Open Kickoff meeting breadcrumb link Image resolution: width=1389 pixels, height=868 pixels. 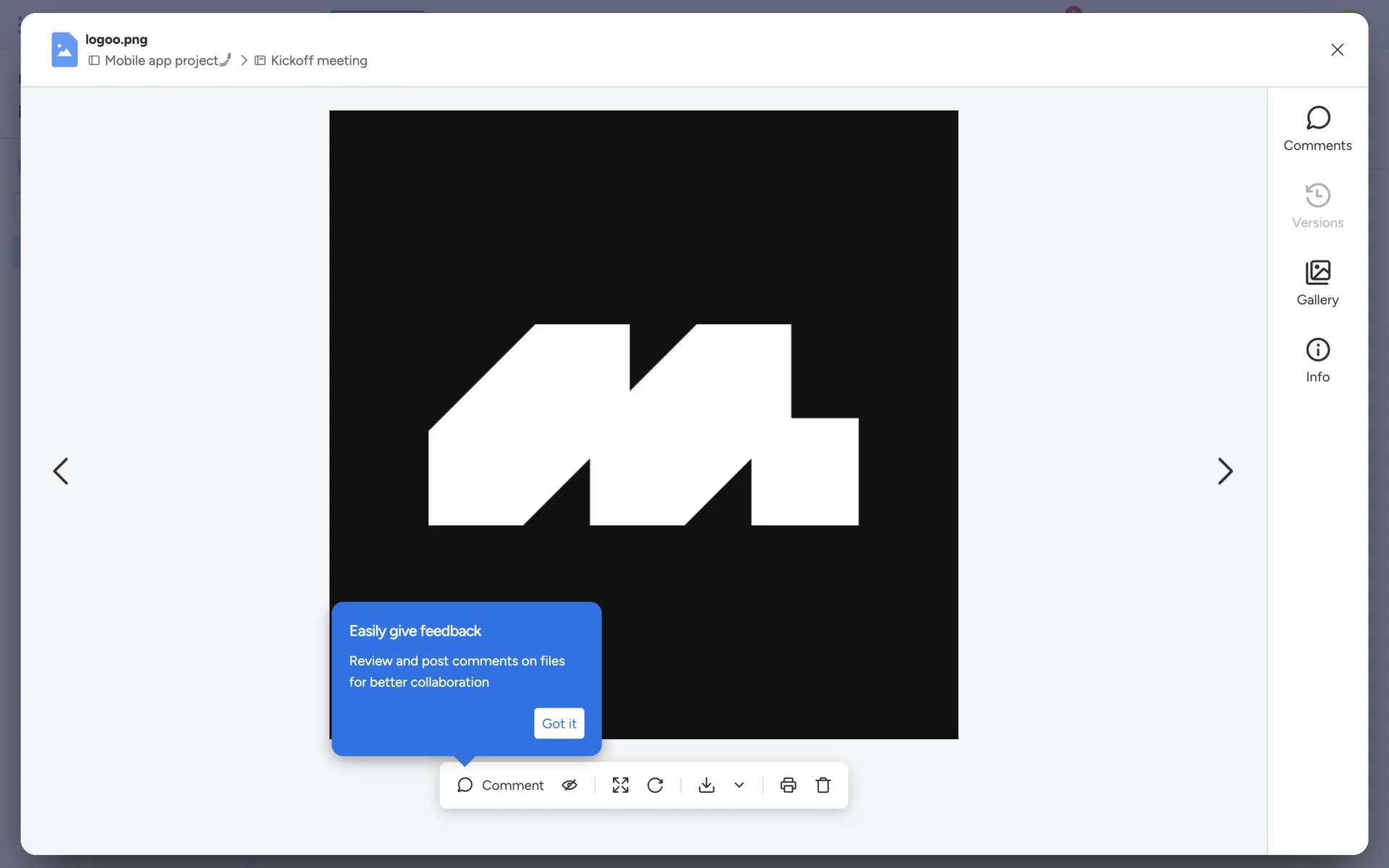coord(318,61)
